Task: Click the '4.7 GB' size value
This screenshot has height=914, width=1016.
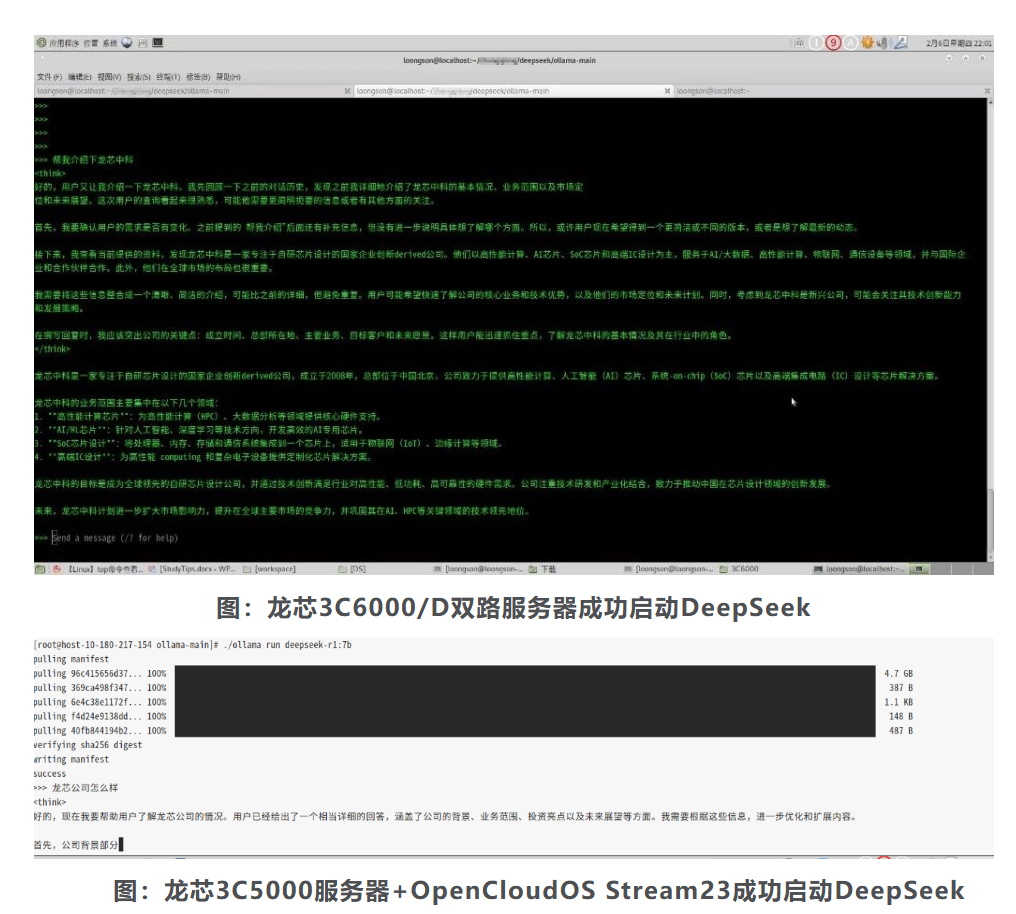Action: tap(899, 674)
